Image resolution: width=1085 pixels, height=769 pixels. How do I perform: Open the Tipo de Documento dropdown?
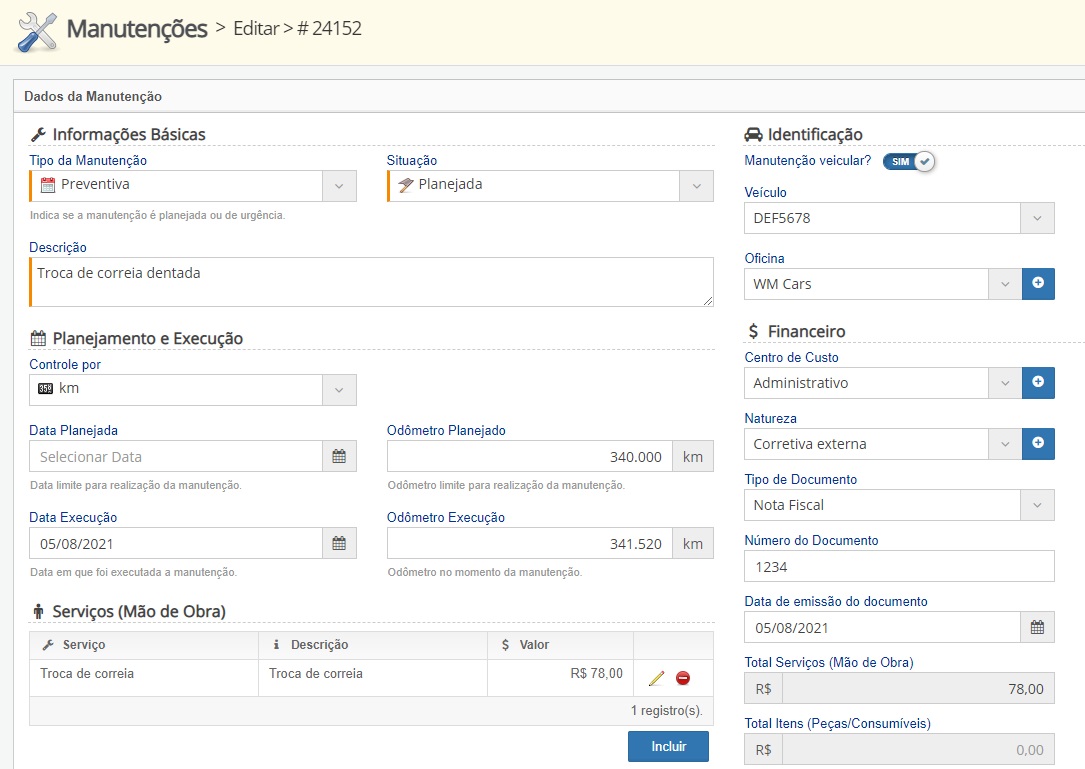tap(1037, 505)
